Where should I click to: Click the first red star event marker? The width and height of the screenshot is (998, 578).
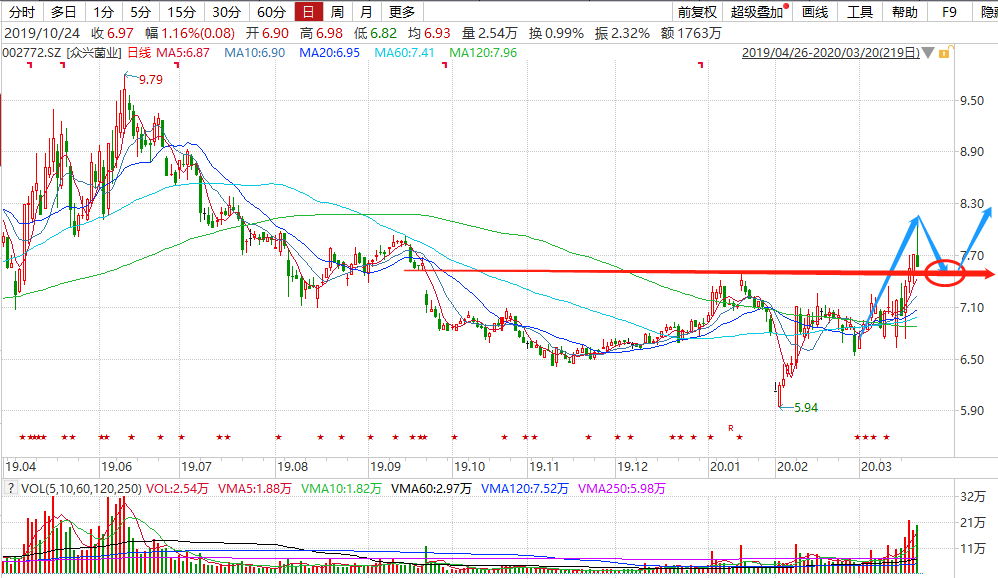pyautogui.click(x=24, y=437)
